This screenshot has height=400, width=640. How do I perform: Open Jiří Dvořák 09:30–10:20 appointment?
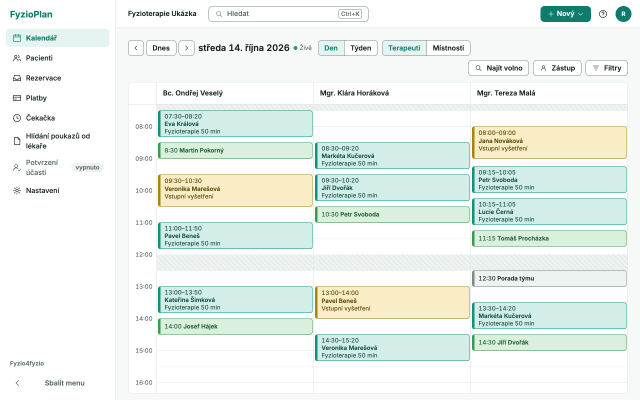392,187
